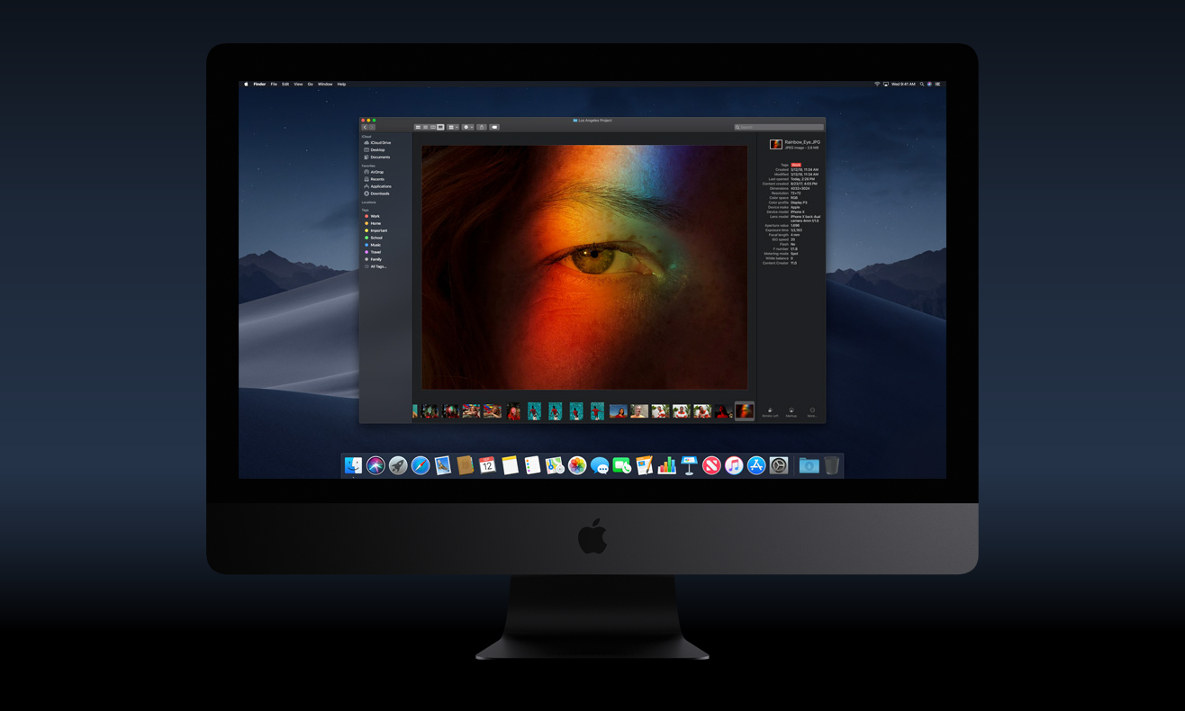This screenshot has height=711, width=1185.
Task: Open Documents in the Finder sidebar
Action: click(377, 157)
